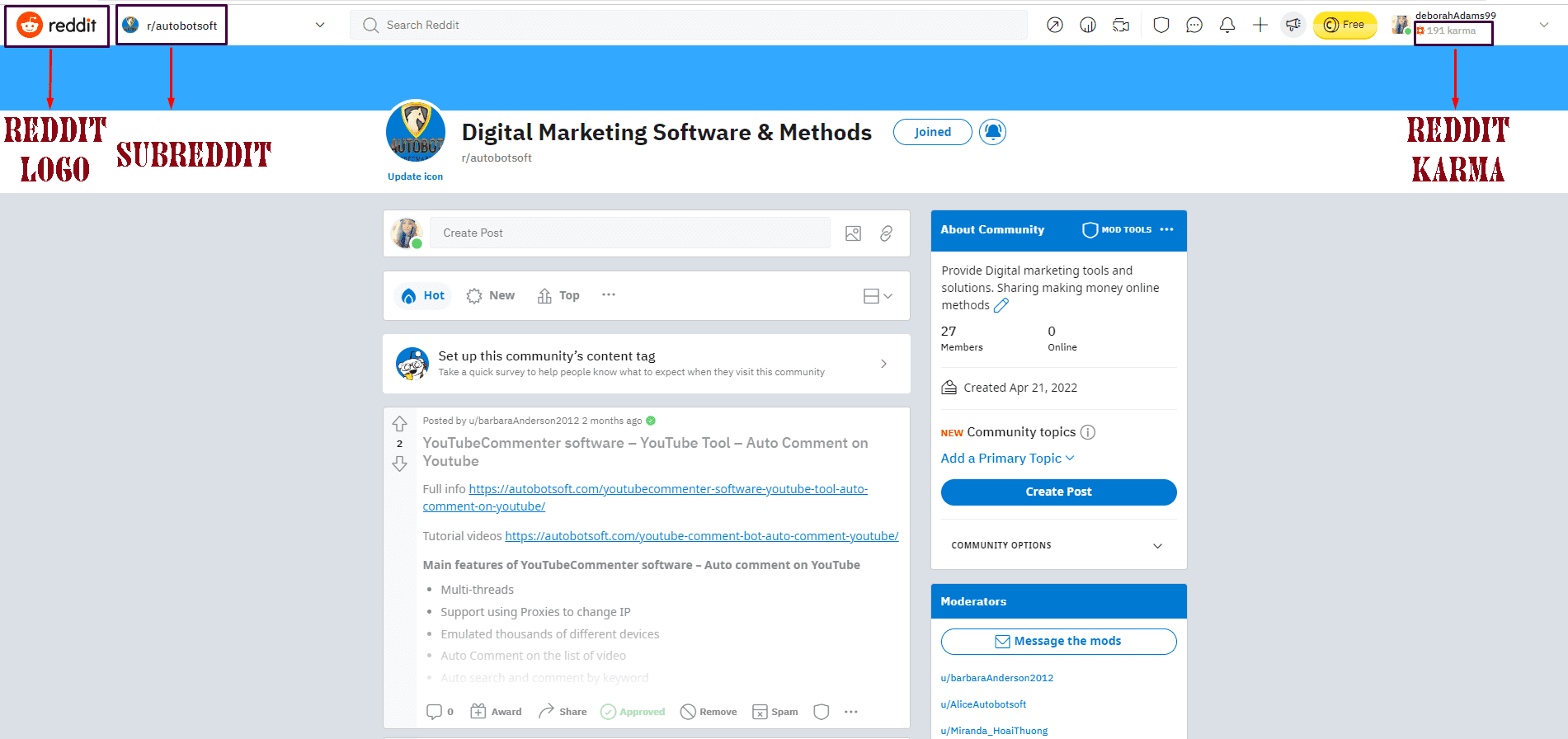Open the notifications bell in header

(x=1227, y=25)
